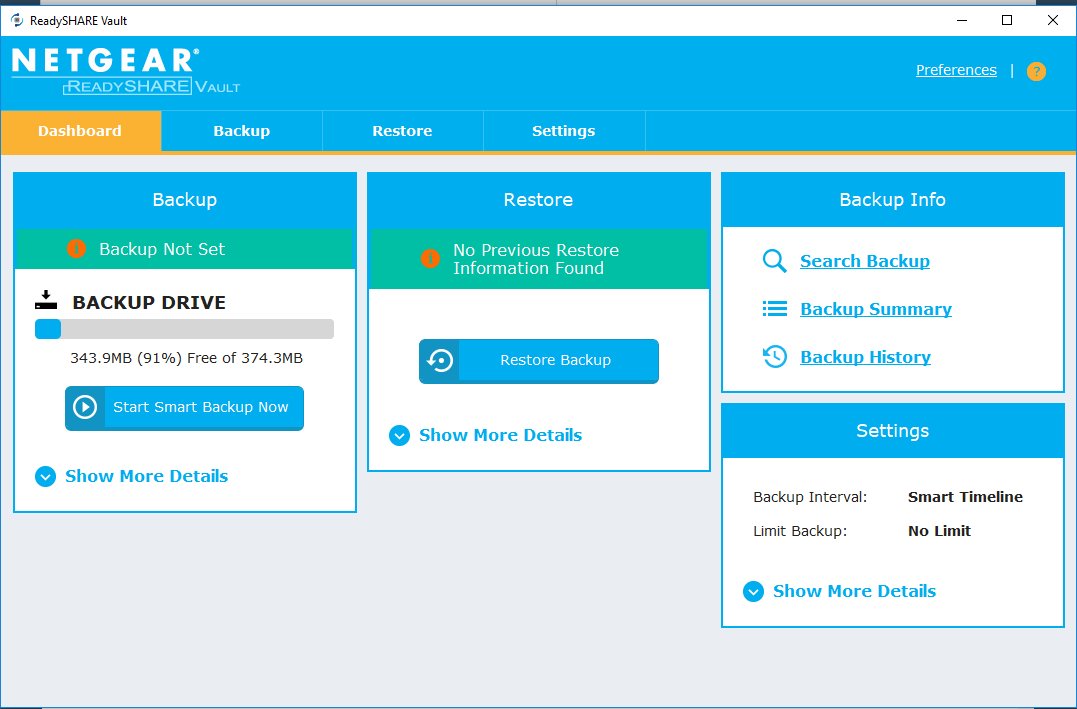Viewport: 1077px width, 709px height.
Task: Expand Show More Details in Settings panel
Action: point(840,591)
